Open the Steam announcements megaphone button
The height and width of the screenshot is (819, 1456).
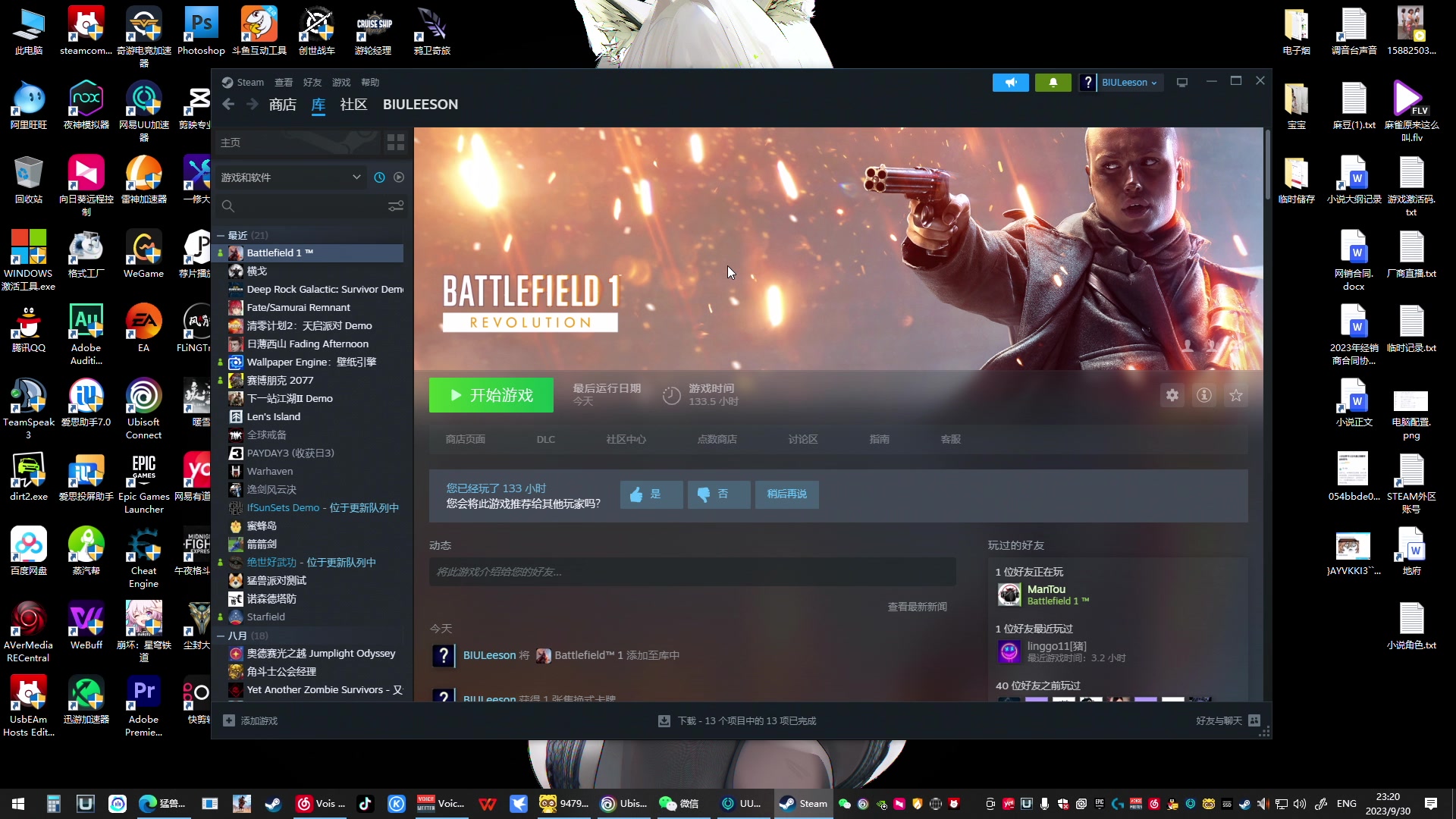1011,83
